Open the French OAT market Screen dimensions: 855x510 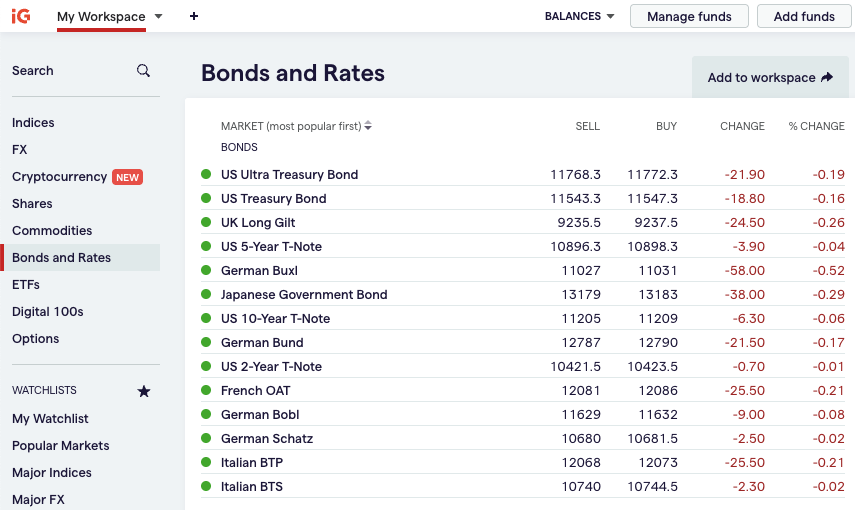(256, 391)
